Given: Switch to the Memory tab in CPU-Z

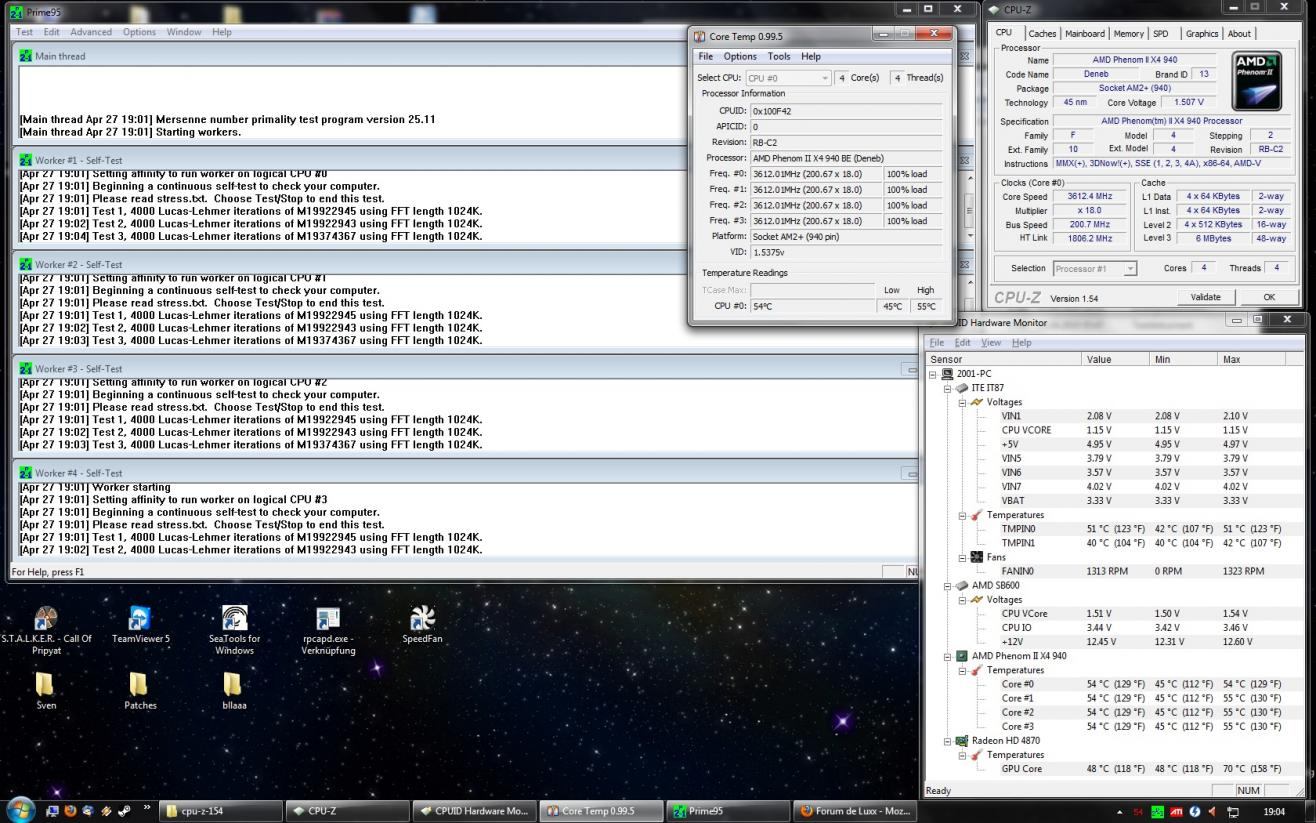Looking at the screenshot, I should point(1128,34).
